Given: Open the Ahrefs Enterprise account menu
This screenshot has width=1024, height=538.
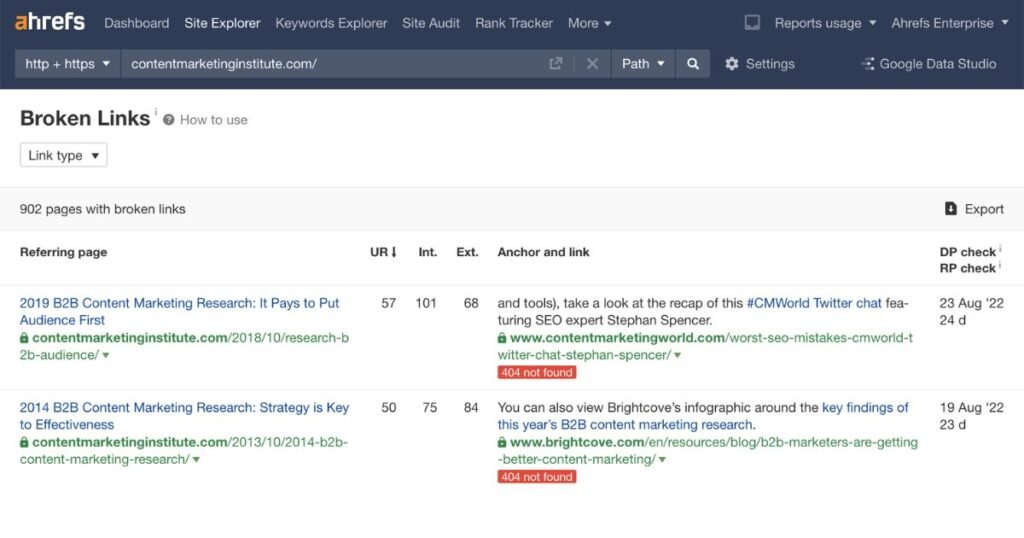Looking at the screenshot, I should coord(950,23).
